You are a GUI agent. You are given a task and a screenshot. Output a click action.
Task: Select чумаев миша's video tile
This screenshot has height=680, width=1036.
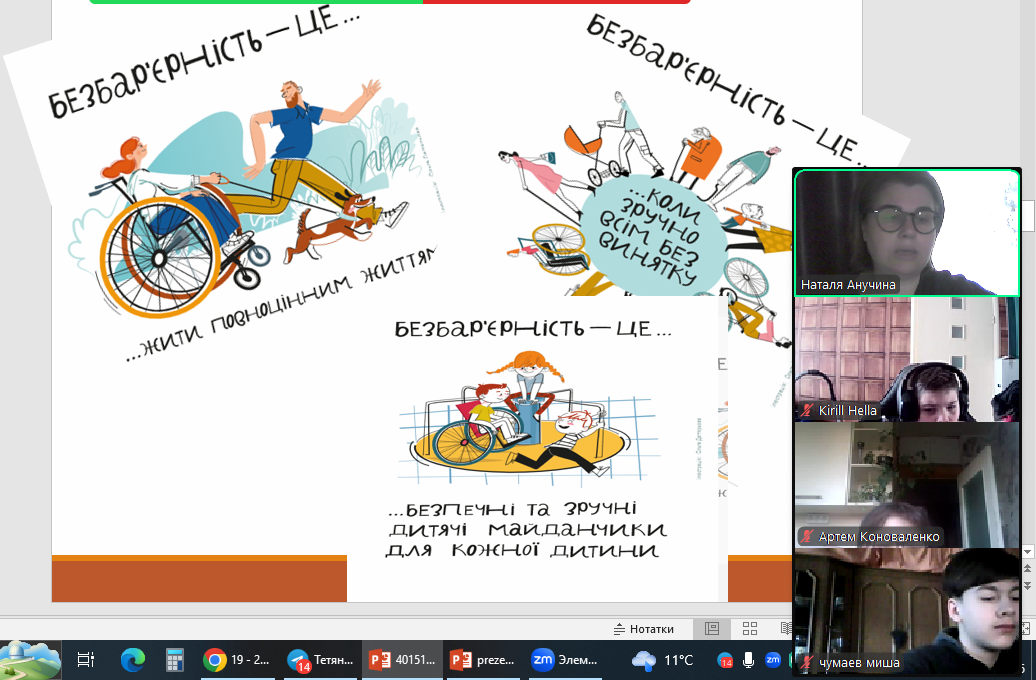907,611
